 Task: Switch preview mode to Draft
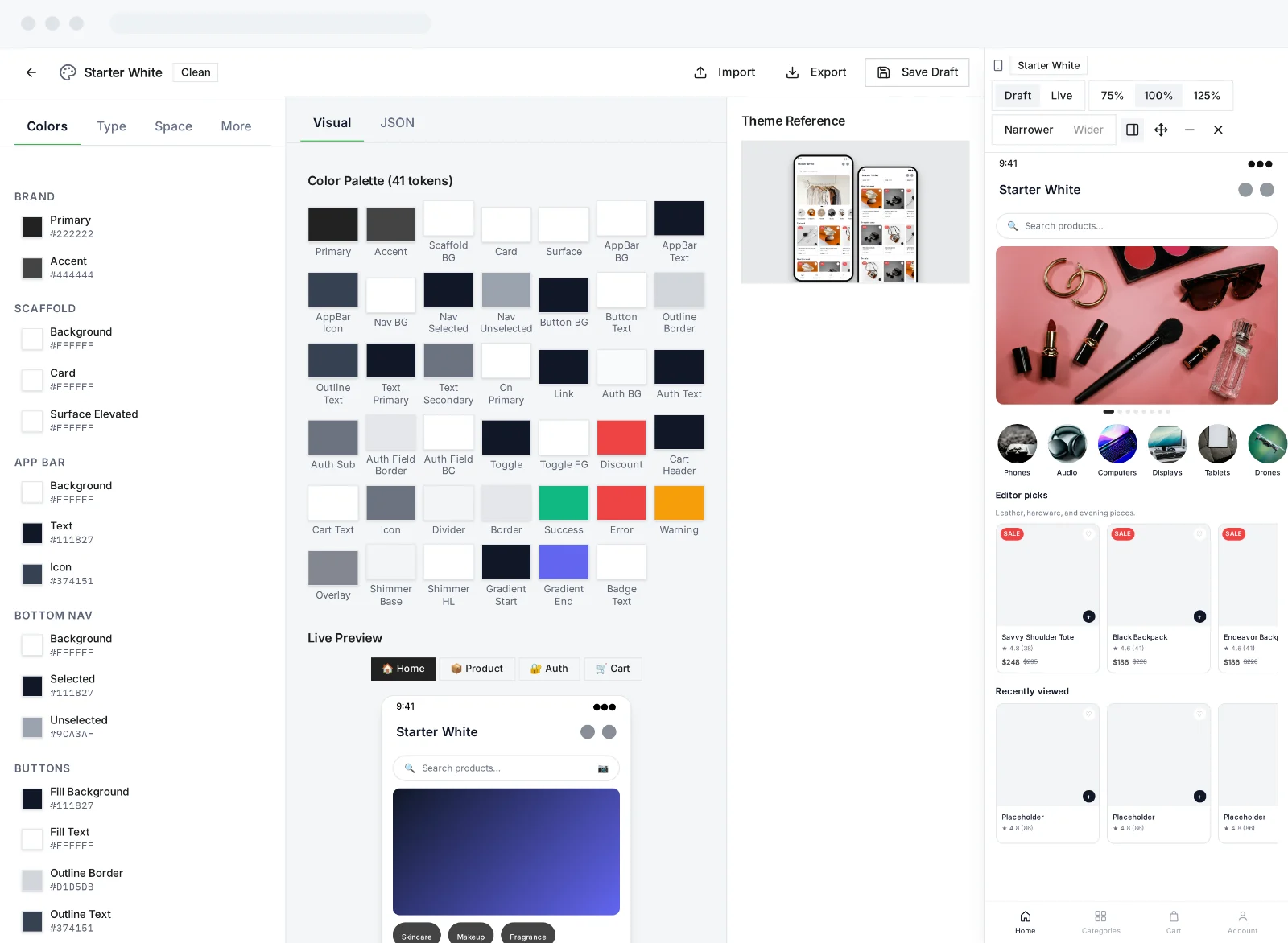click(1018, 96)
